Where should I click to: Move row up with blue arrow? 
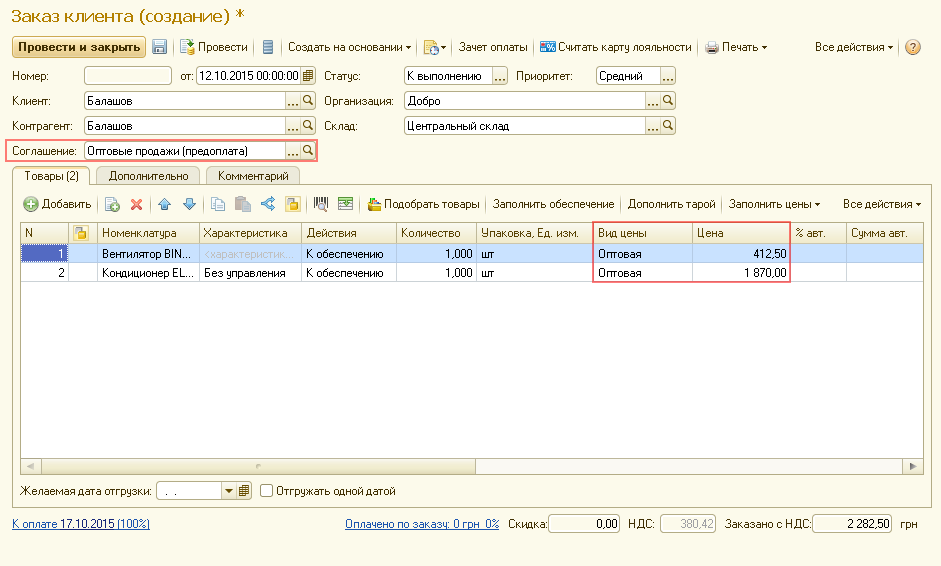[164, 204]
